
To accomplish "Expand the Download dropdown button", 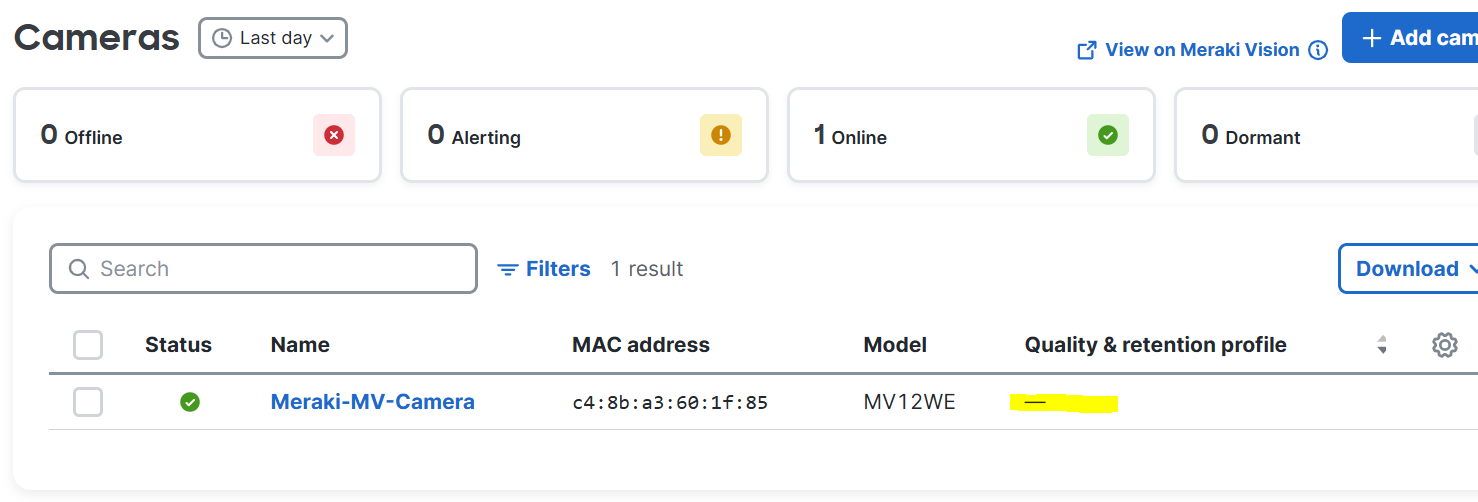I will pos(1410,269).
